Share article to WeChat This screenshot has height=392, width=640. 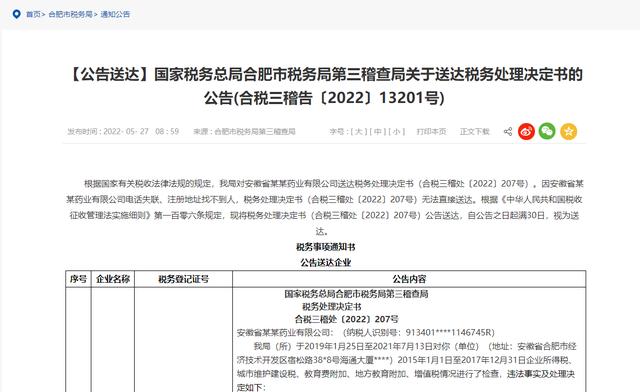click(x=547, y=131)
